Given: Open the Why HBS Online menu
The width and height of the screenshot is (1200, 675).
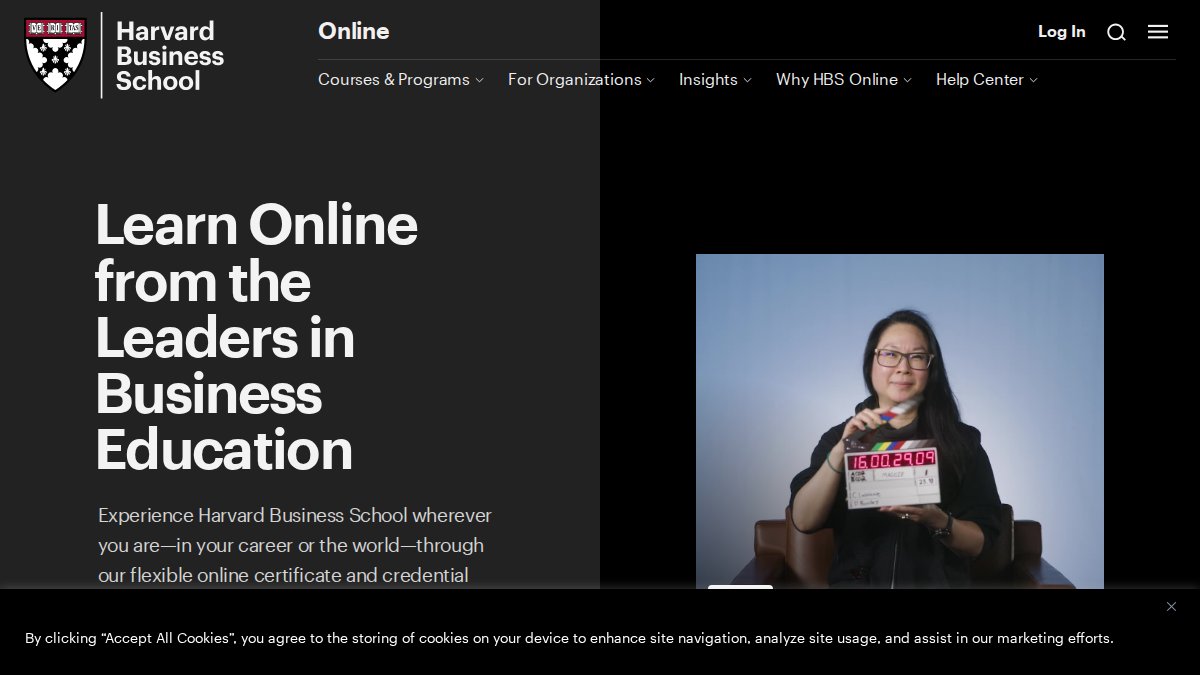Looking at the screenshot, I should tap(837, 79).
